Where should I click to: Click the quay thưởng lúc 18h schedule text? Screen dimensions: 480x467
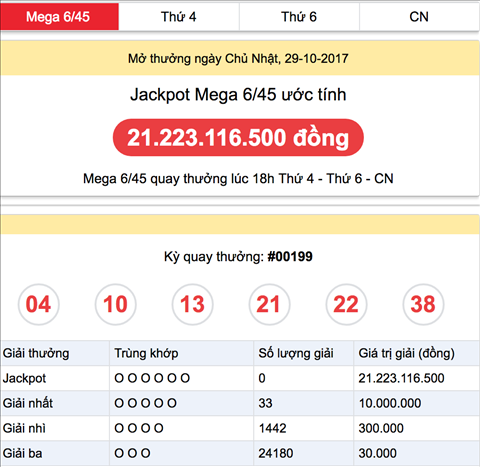[x=238, y=179]
